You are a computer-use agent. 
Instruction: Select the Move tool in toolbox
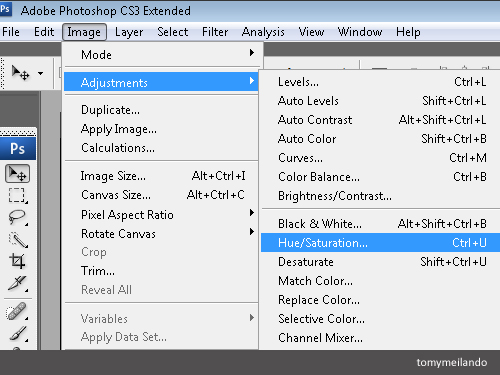coord(17,173)
